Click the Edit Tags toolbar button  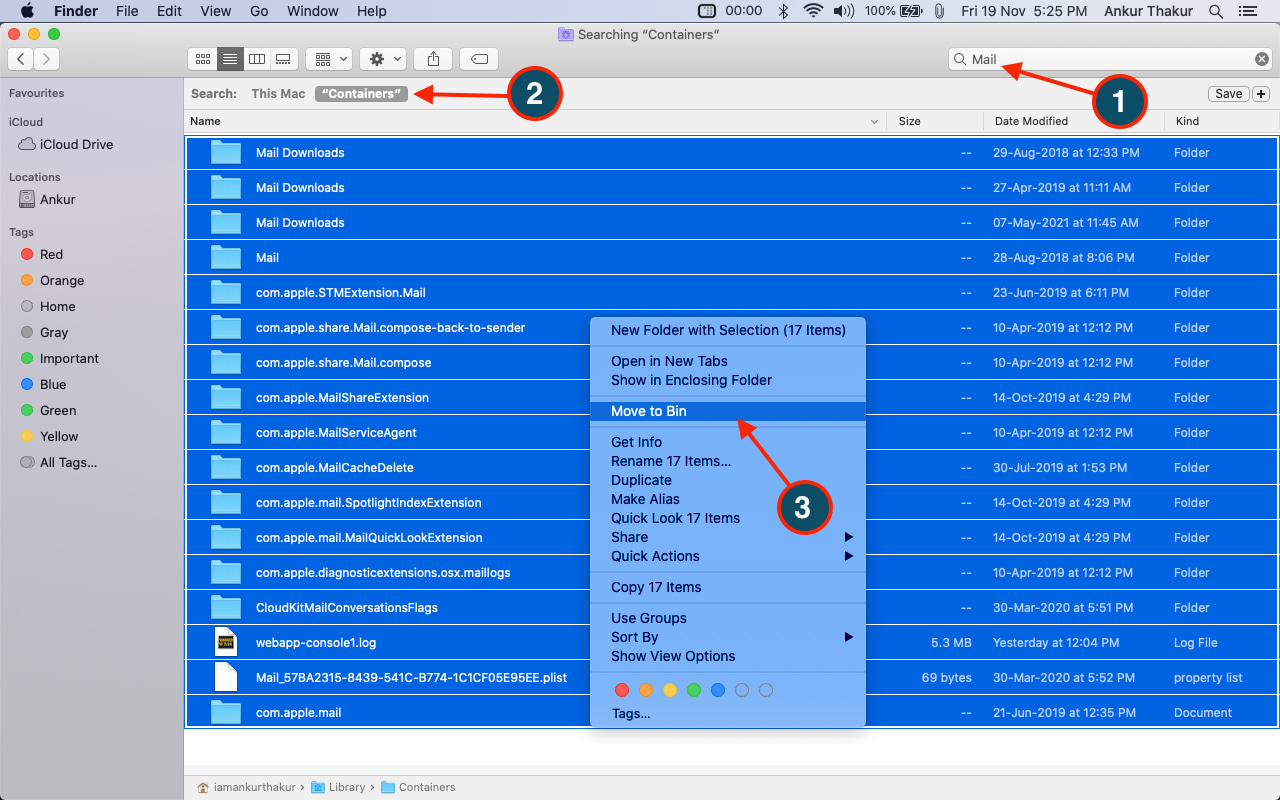coord(479,59)
